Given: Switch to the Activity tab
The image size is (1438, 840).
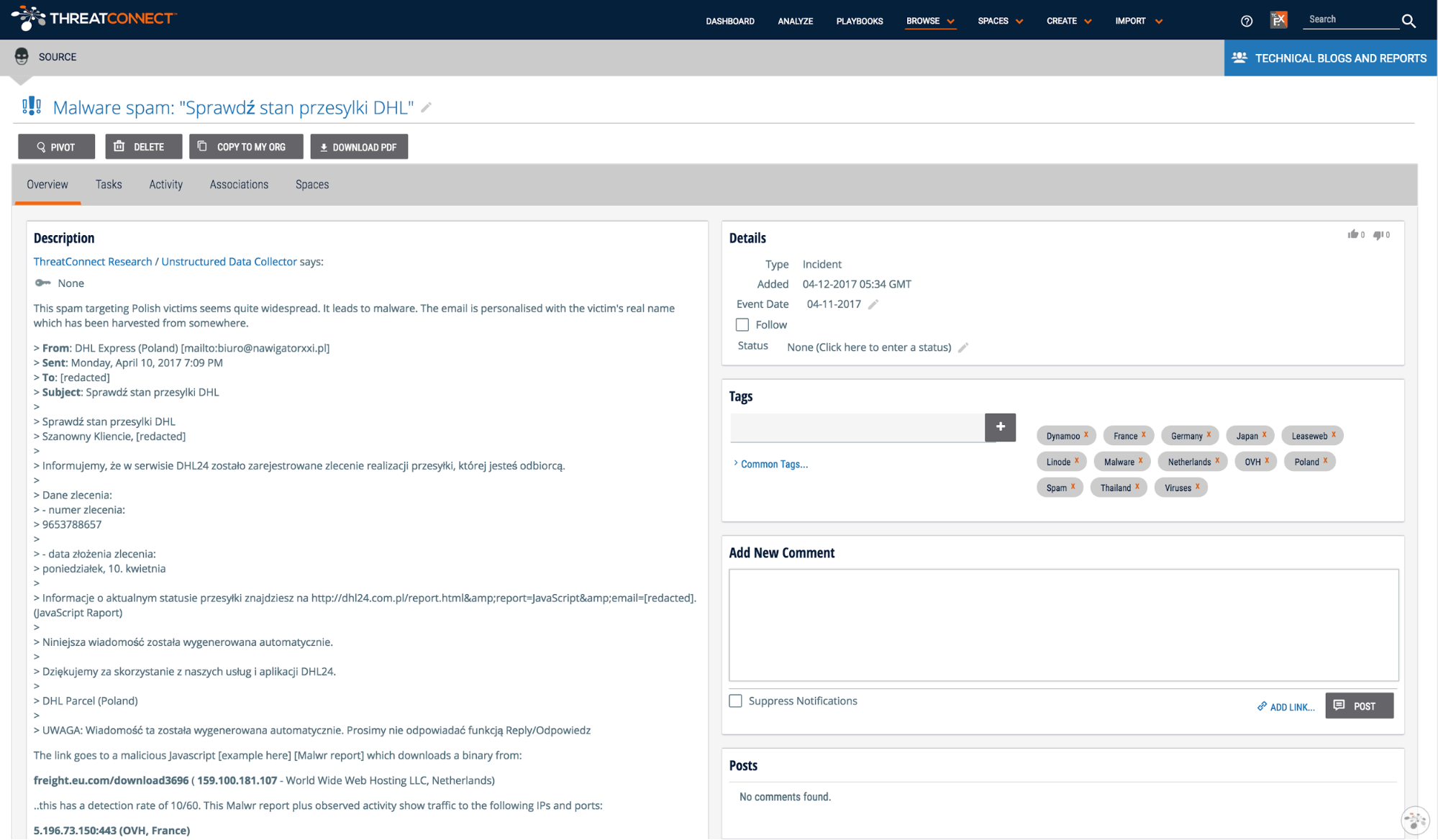Looking at the screenshot, I should (x=166, y=184).
